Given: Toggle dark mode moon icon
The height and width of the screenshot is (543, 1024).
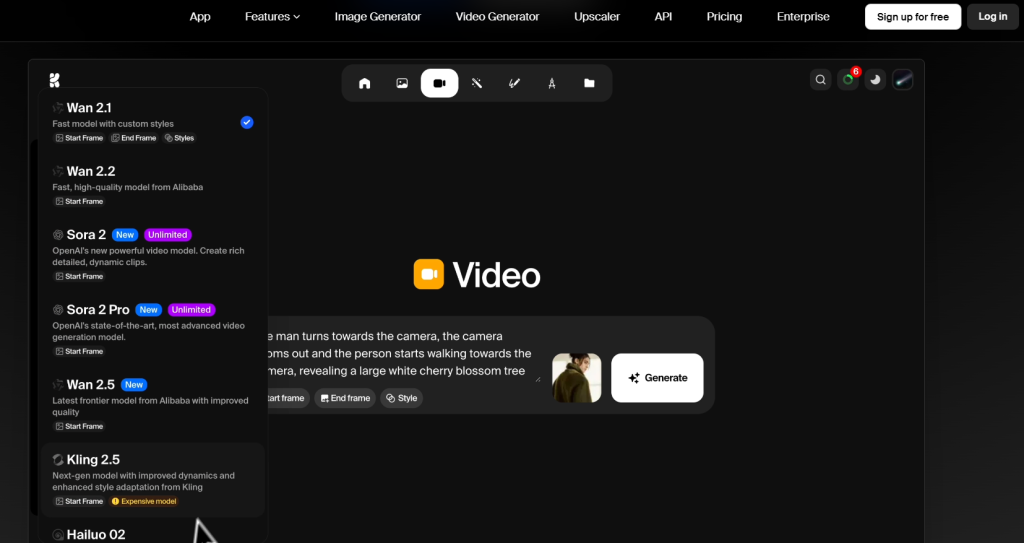Looking at the screenshot, I should tap(875, 80).
